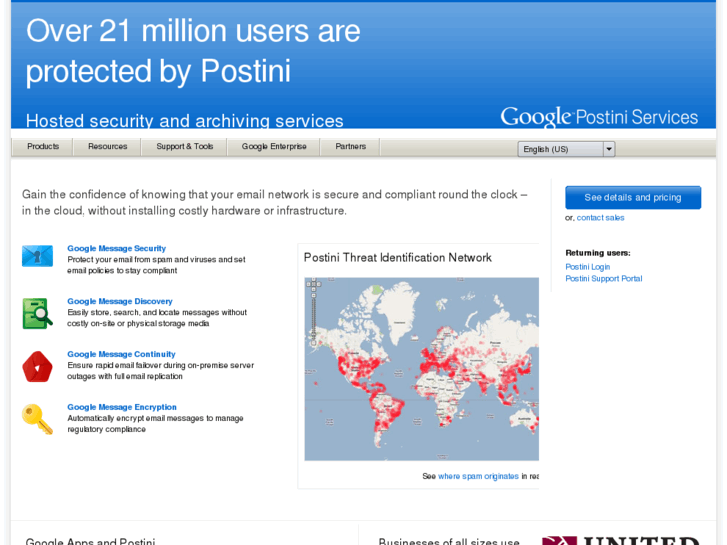
Task: Click the Over 21 million users headline
Action: tap(193, 51)
